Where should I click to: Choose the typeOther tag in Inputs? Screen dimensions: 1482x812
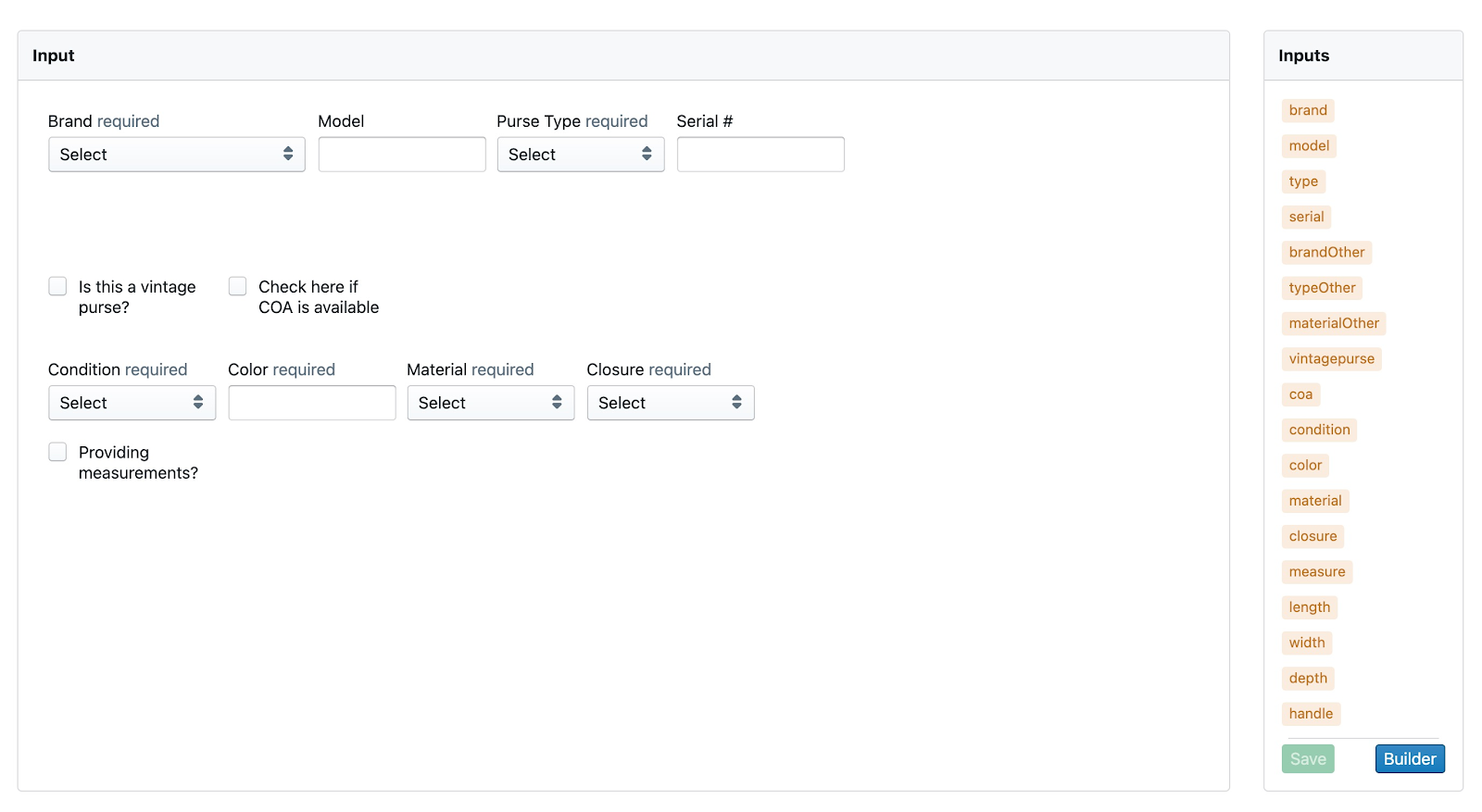tap(1322, 288)
